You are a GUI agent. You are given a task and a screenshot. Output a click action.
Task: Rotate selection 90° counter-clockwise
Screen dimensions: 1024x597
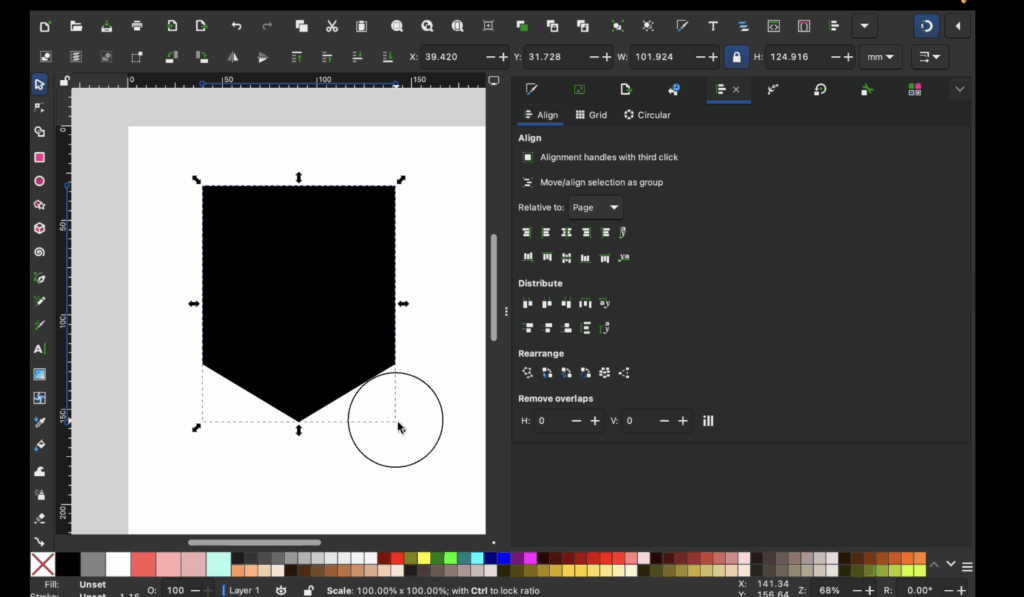pyautogui.click(x=172, y=57)
